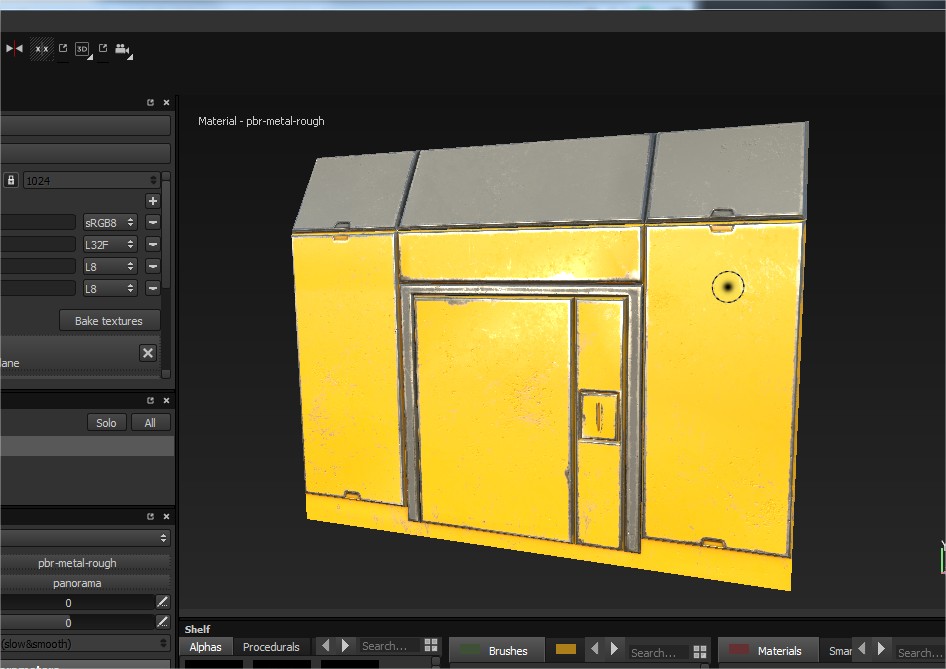Open the shelf grid view icon near Search

[432, 646]
